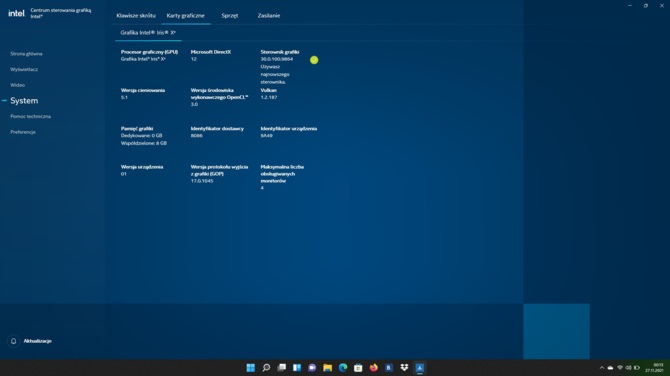Click the Procesor graficzny (GPU) heading

click(149, 52)
